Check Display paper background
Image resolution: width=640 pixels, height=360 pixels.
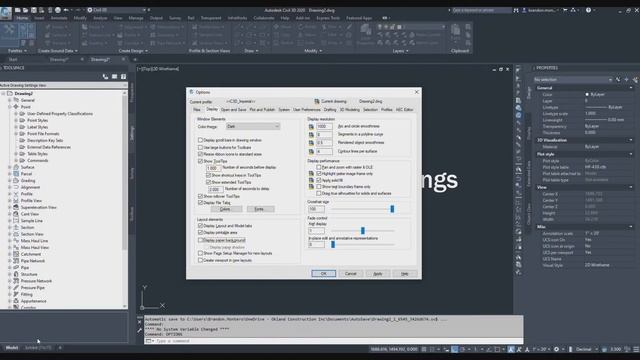coord(200,240)
